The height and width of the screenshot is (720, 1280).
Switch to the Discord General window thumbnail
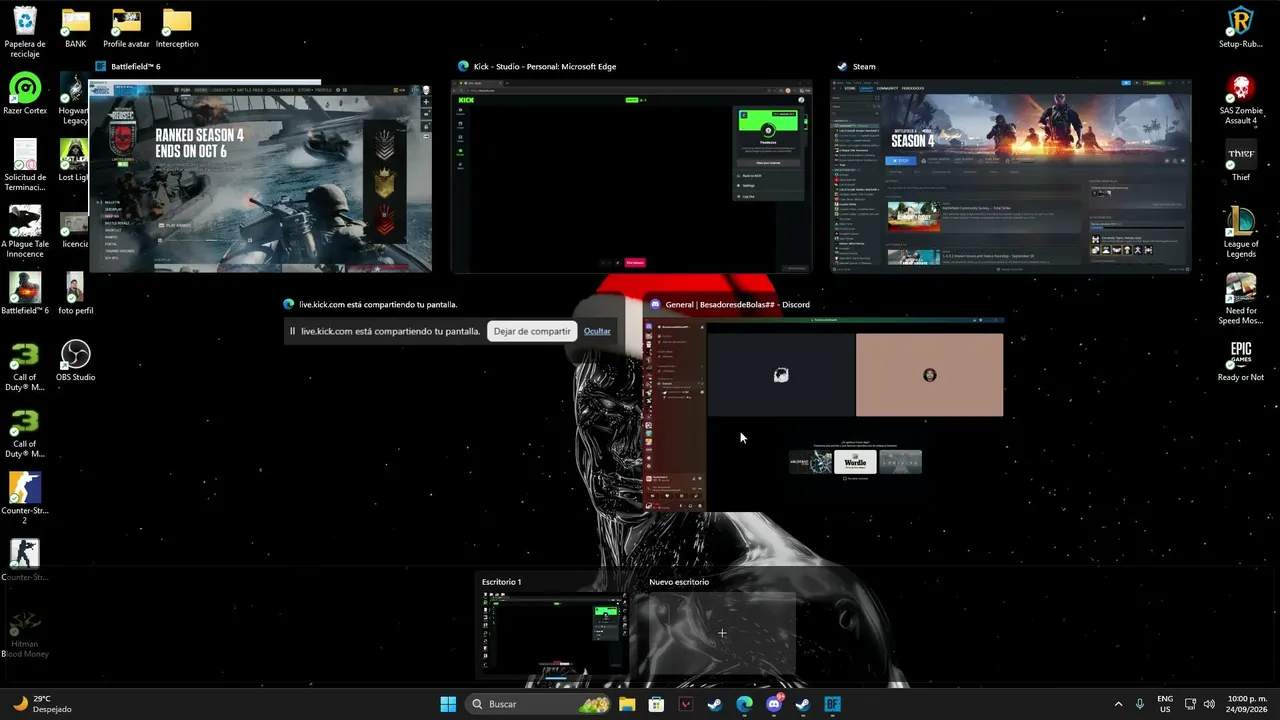824,416
